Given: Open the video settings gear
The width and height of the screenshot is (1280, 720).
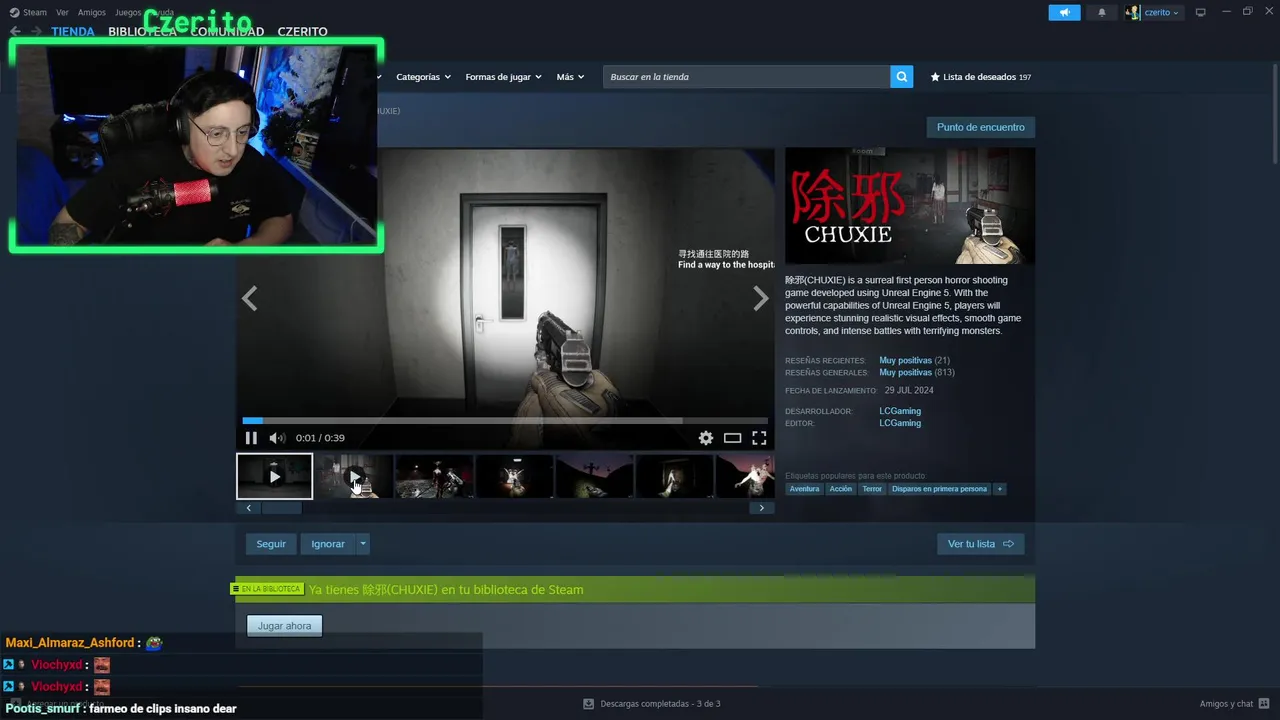Looking at the screenshot, I should click(706, 438).
